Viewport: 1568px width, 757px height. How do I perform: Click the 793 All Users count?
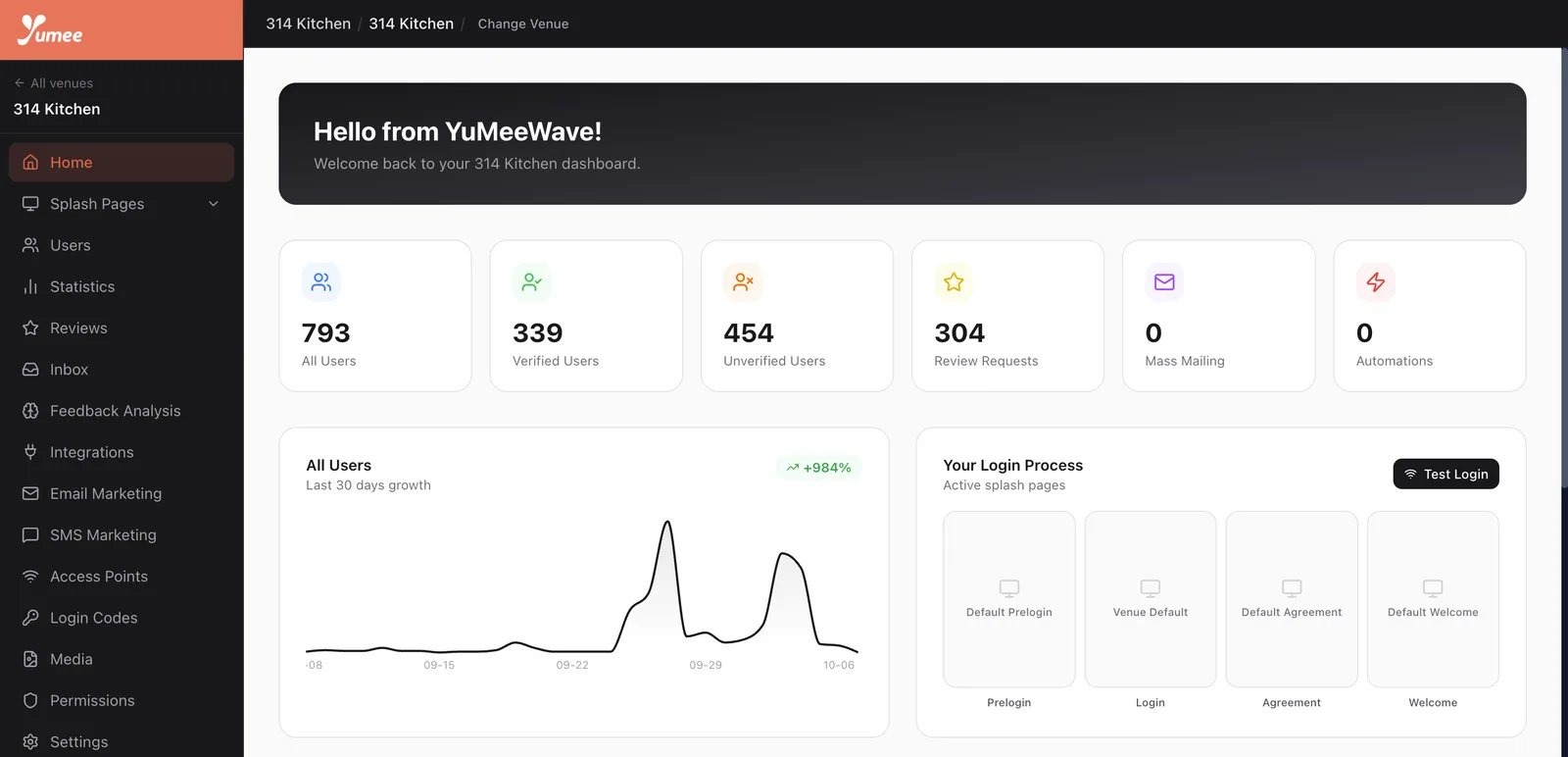pos(326,333)
